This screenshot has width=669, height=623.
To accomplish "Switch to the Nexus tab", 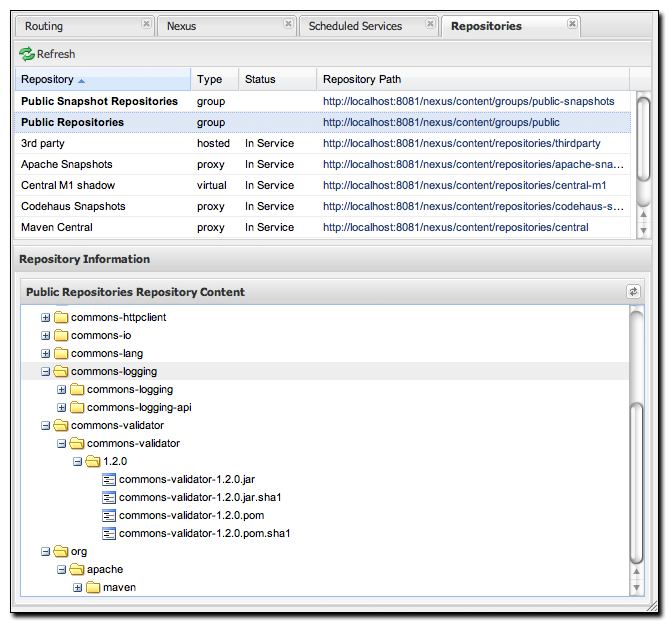I will coord(182,26).
